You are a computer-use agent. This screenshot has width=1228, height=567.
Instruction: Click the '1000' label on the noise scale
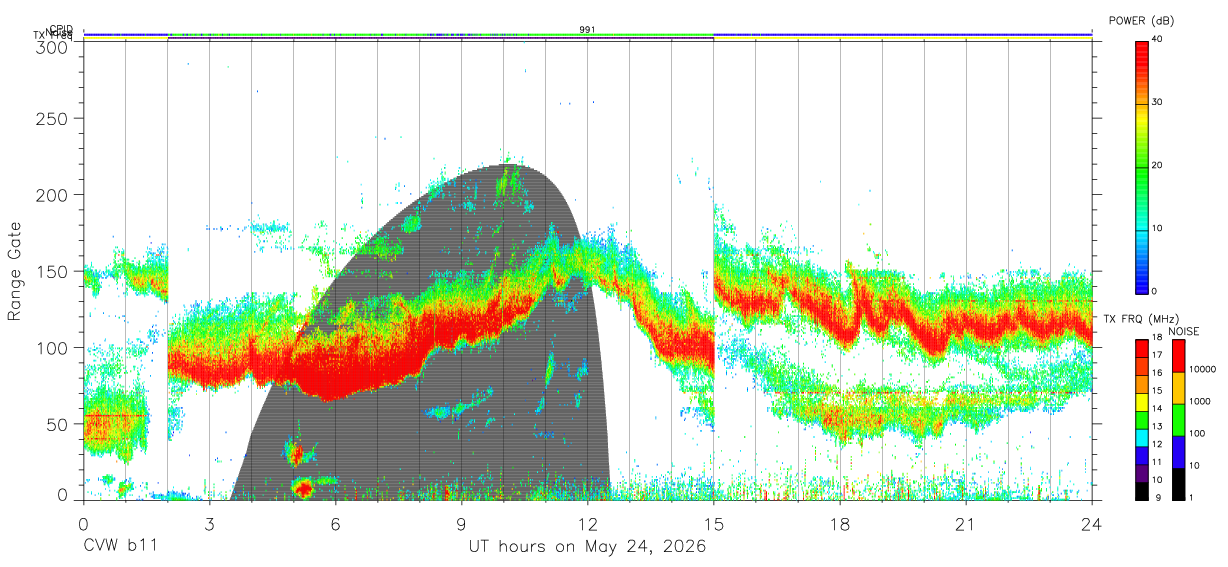click(x=1201, y=401)
